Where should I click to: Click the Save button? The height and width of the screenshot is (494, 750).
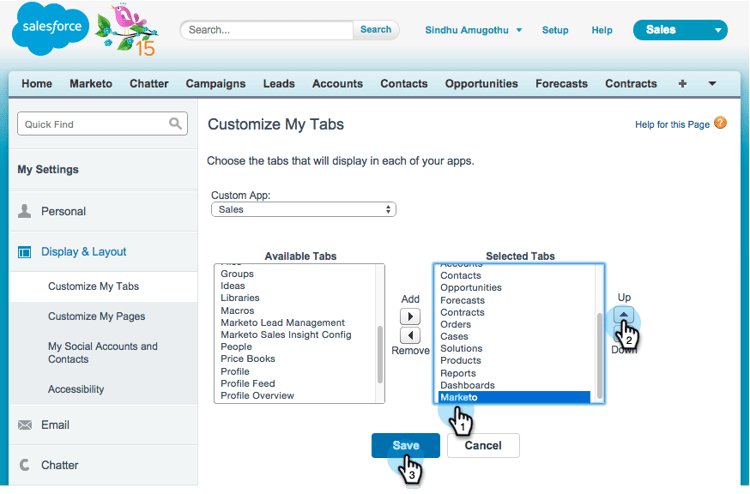click(406, 445)
